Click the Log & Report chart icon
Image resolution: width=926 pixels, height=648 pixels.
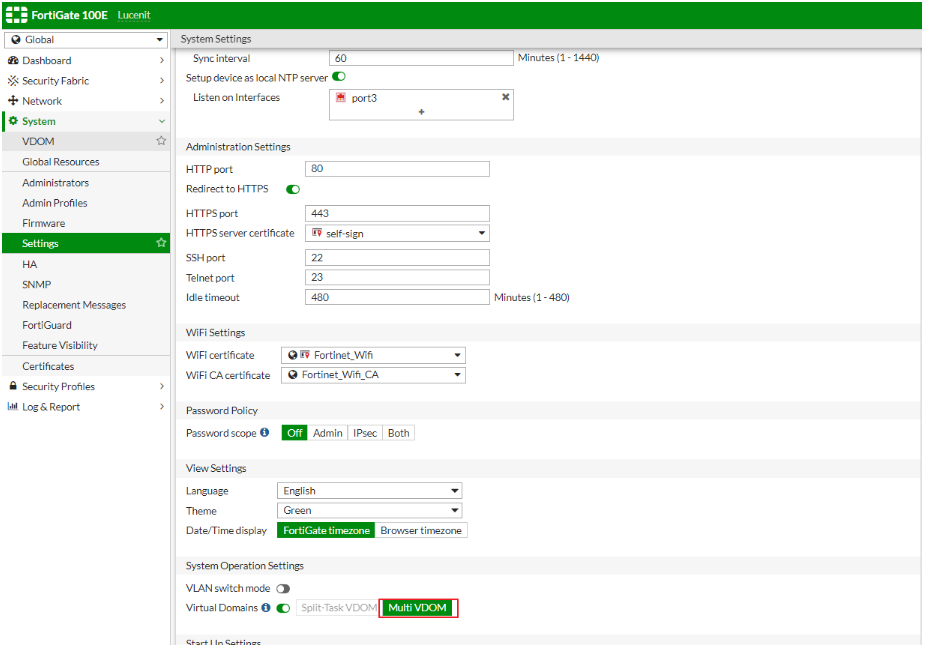point(12,406)
